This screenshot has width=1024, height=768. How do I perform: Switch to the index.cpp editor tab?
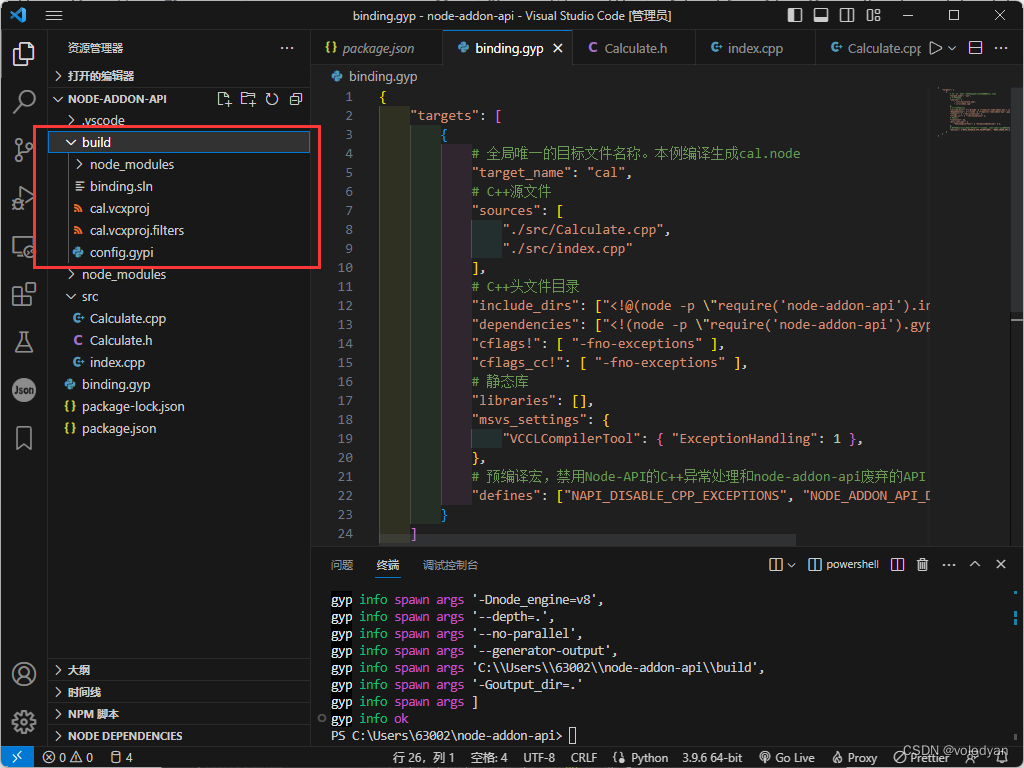[755, 48]
